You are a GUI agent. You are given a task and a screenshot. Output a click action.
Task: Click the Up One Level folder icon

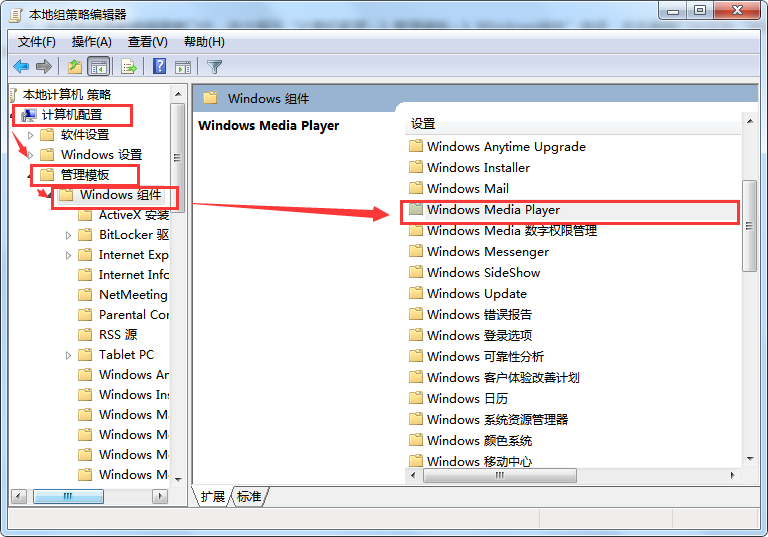74,67
